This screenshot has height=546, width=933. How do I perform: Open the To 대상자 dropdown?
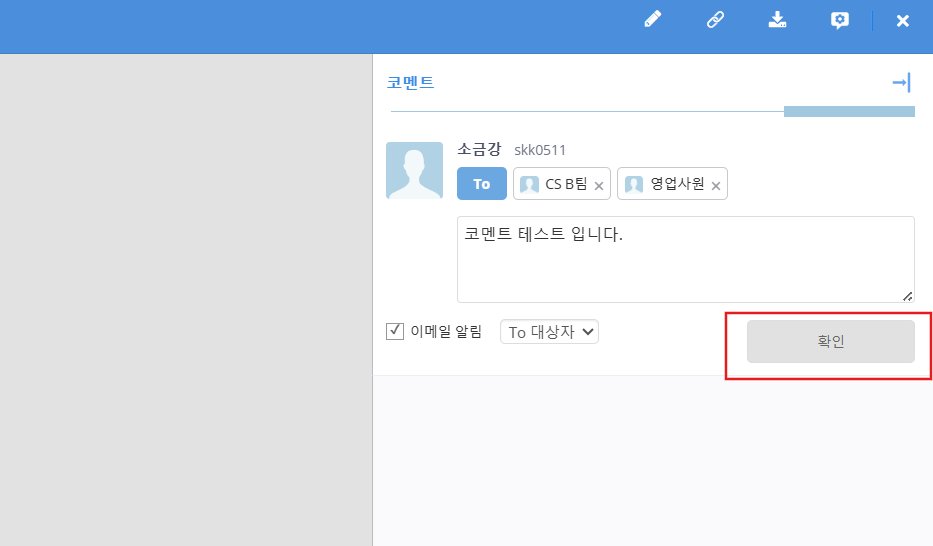click(549, 332)
